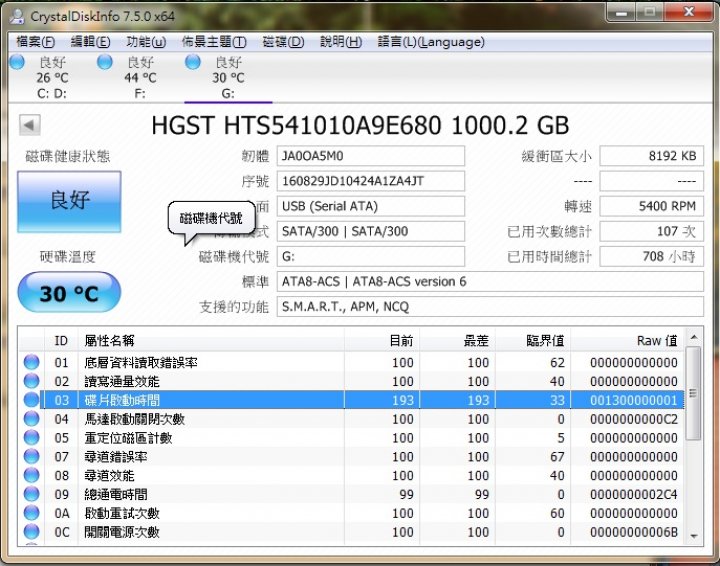
Task: Click the 臨界值 column header
Action: 533,341
